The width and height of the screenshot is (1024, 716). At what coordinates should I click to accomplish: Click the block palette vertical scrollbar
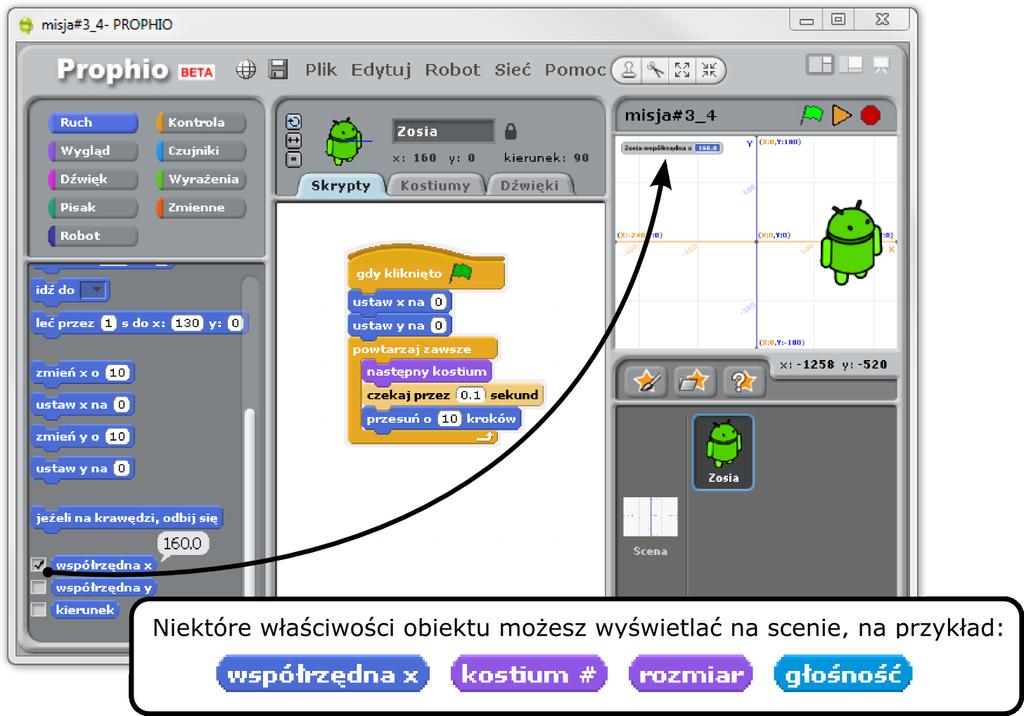coord(248,503)
